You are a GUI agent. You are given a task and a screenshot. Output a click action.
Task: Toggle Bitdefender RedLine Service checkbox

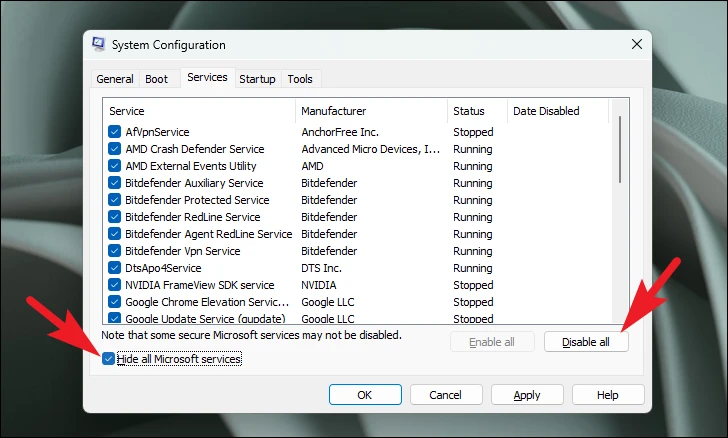(114, 216)
